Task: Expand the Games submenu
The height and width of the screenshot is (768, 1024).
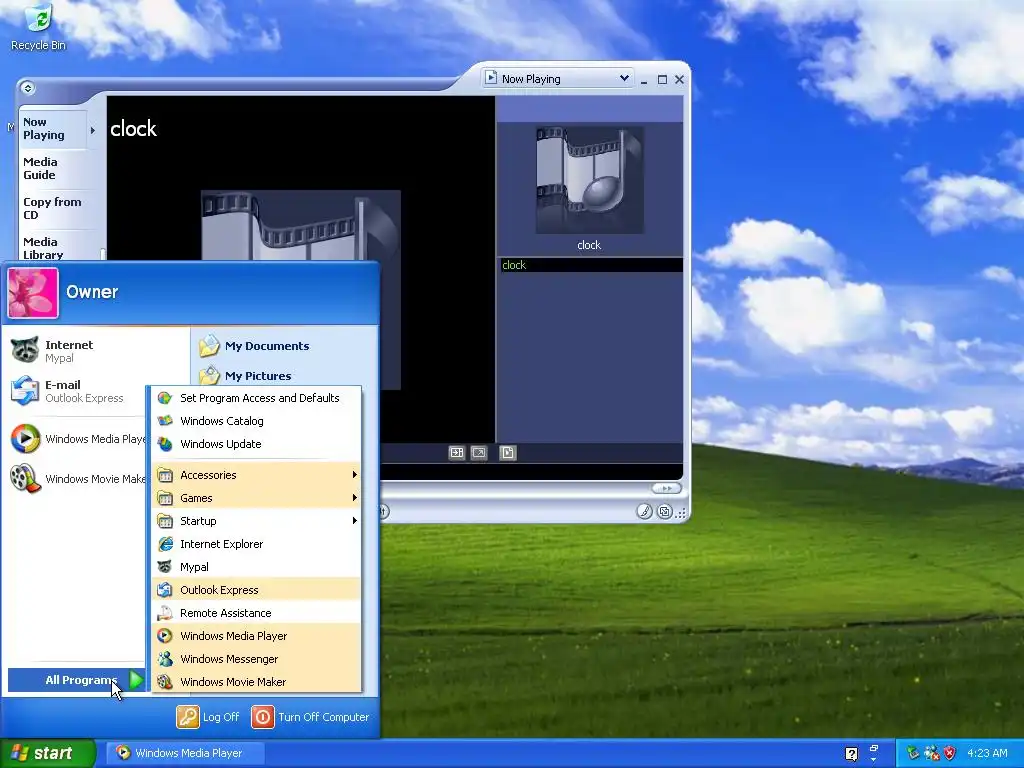Action: 256,498
